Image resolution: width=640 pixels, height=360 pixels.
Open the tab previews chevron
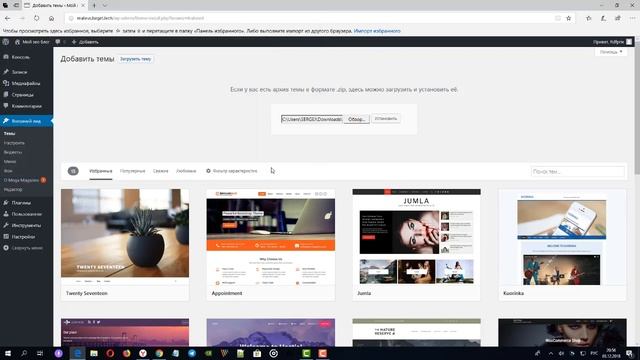point(105,5)
